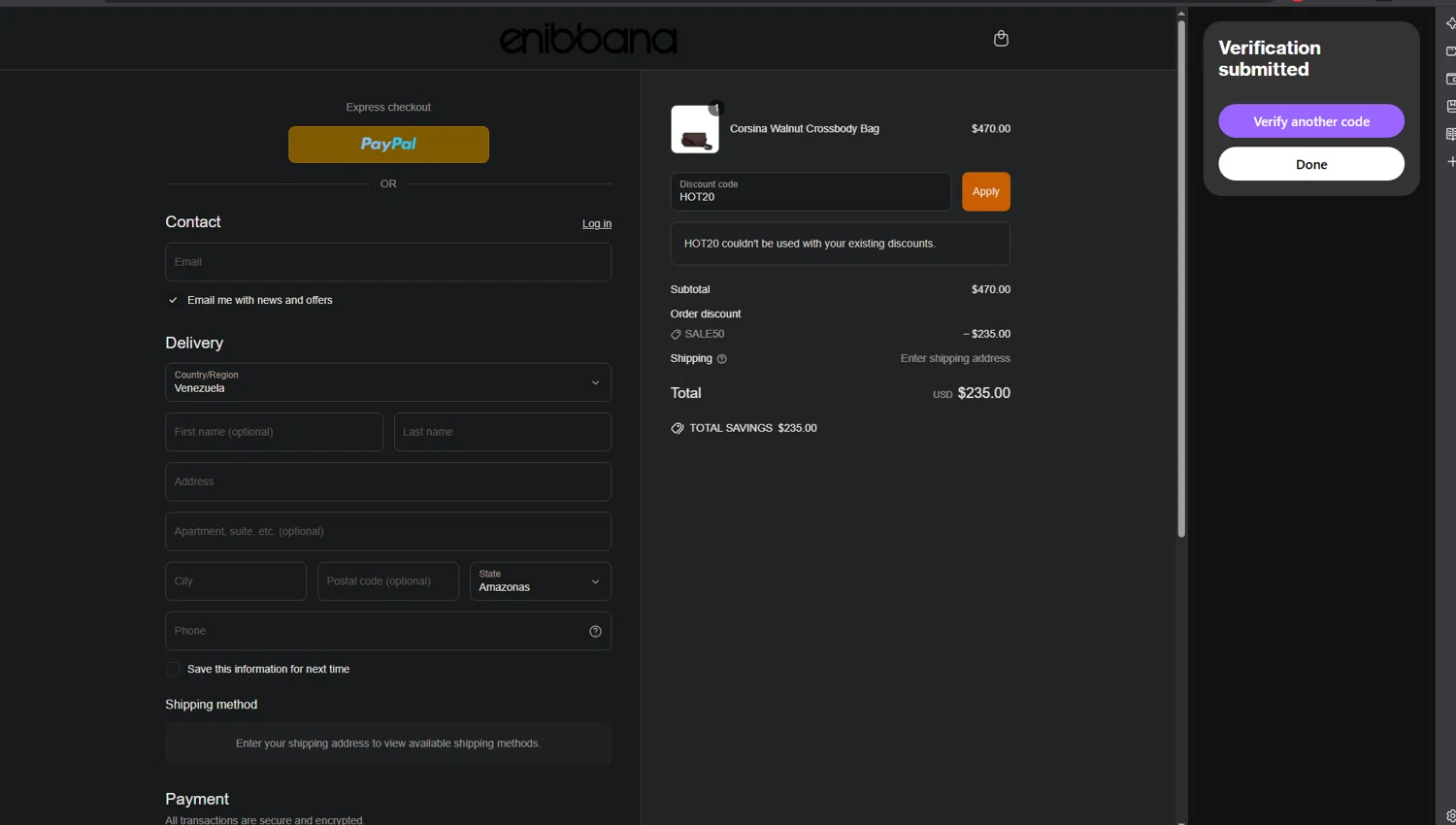Click the Corsina Walnut Crossbody Bag thumbnail

(695, 129)
